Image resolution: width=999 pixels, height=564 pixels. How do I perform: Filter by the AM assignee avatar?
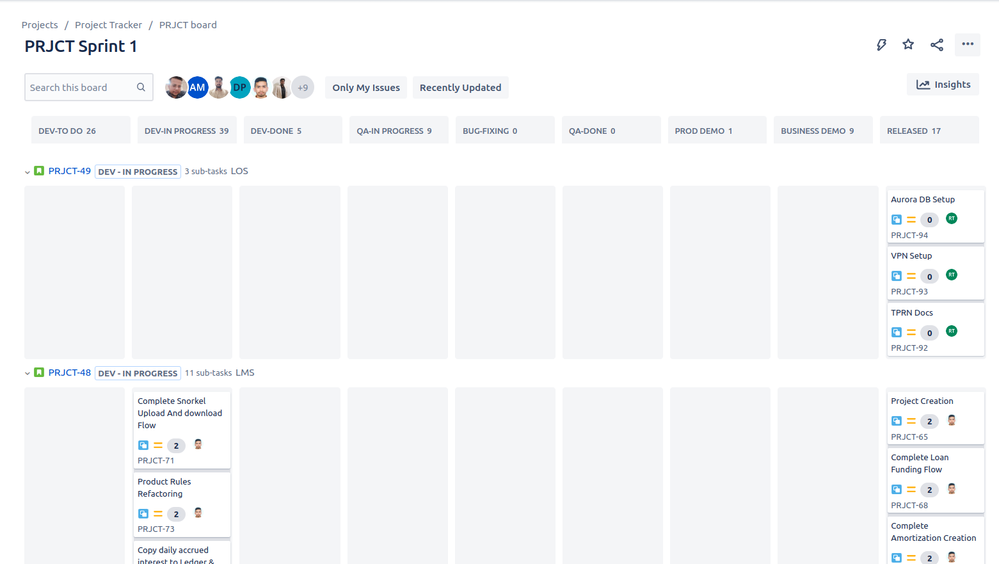(x=198, y=87)
